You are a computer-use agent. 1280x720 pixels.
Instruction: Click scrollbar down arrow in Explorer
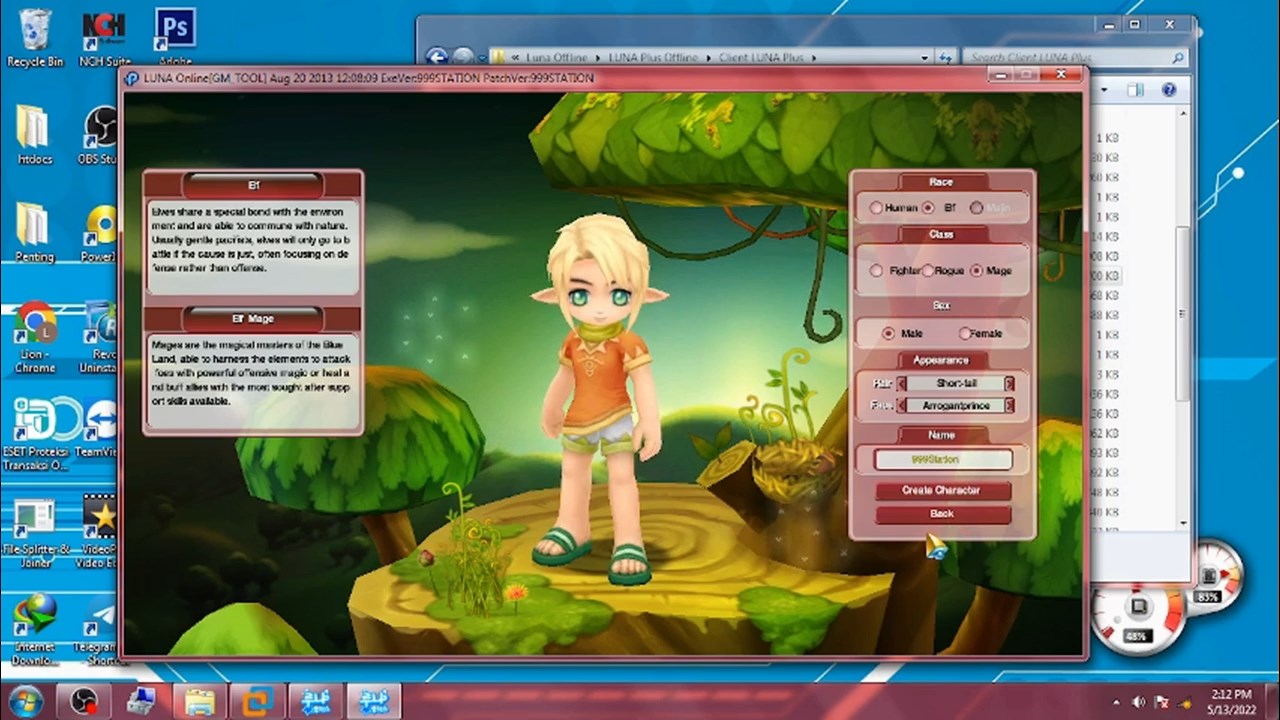(x=1182, y=522)
